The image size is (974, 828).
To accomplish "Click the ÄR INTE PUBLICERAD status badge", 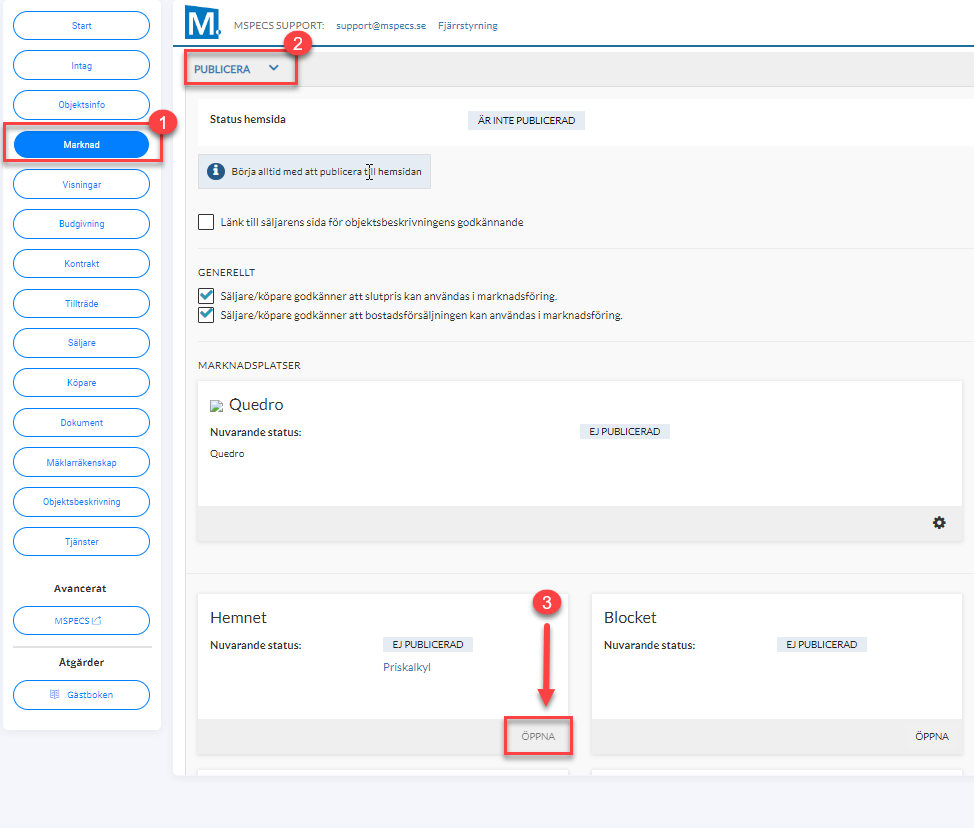I will click(x=526, y=121).
